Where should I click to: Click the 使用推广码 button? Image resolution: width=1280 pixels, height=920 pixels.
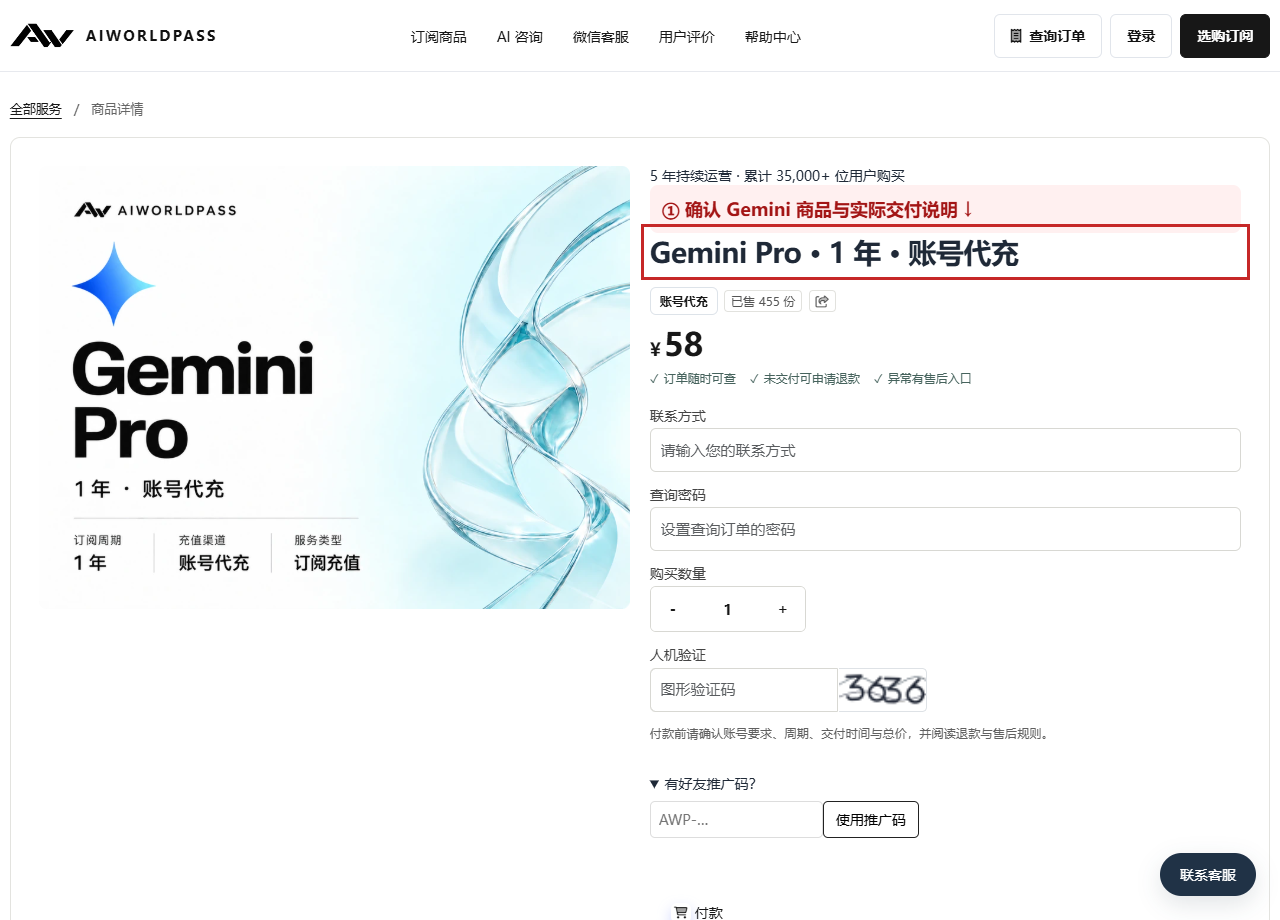click(x=871, y=819)
